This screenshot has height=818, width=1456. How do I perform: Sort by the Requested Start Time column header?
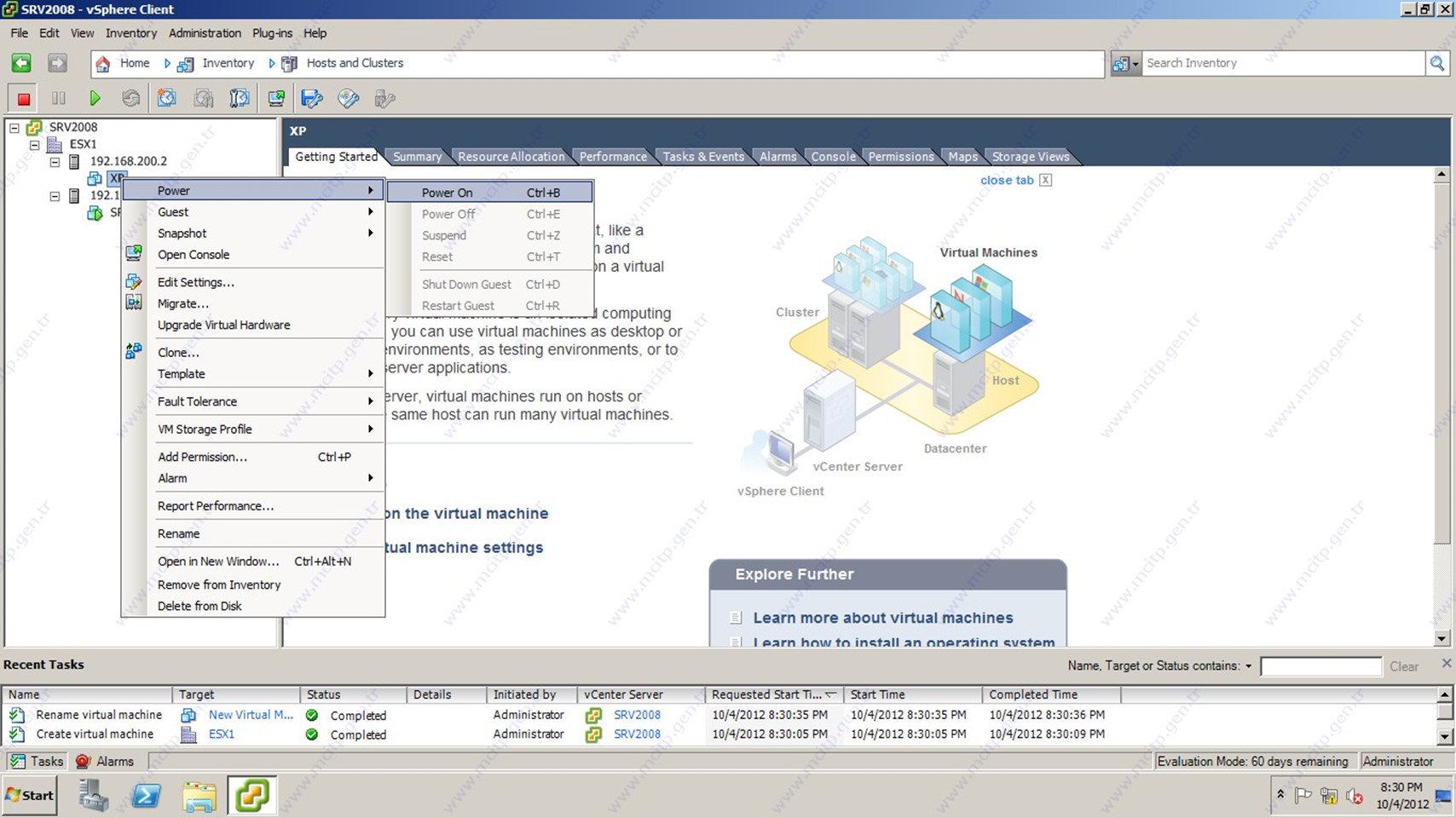coord(774,694)
